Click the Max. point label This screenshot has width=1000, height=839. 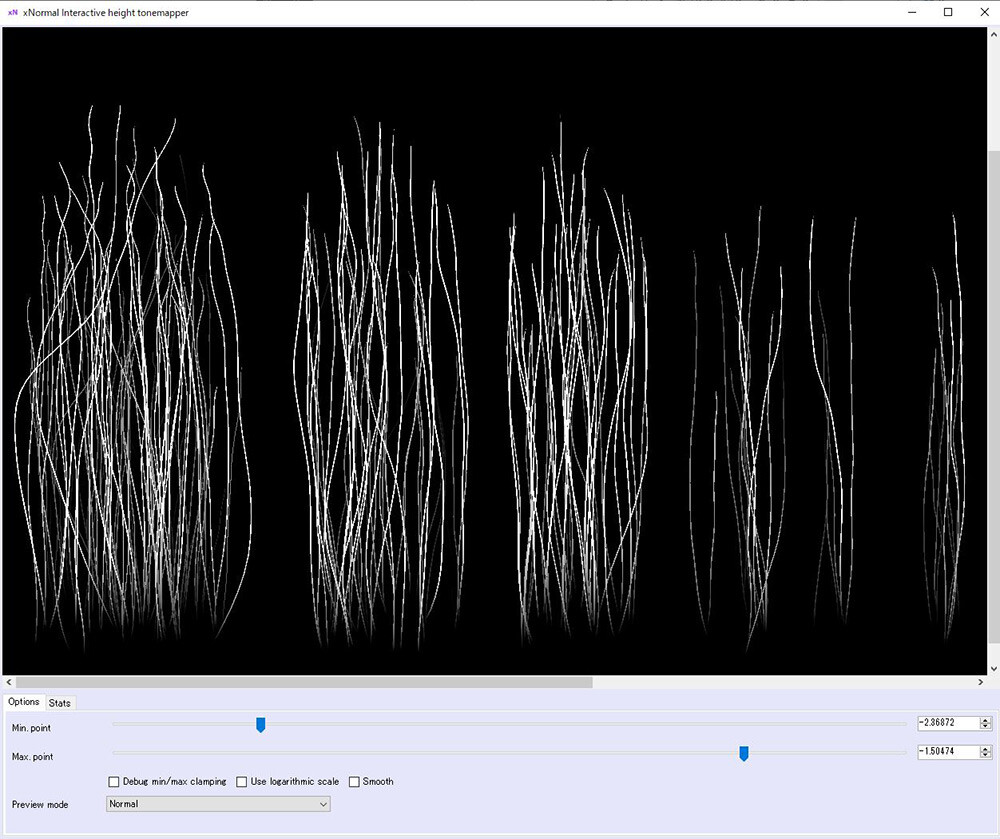[x=33, y=757]
